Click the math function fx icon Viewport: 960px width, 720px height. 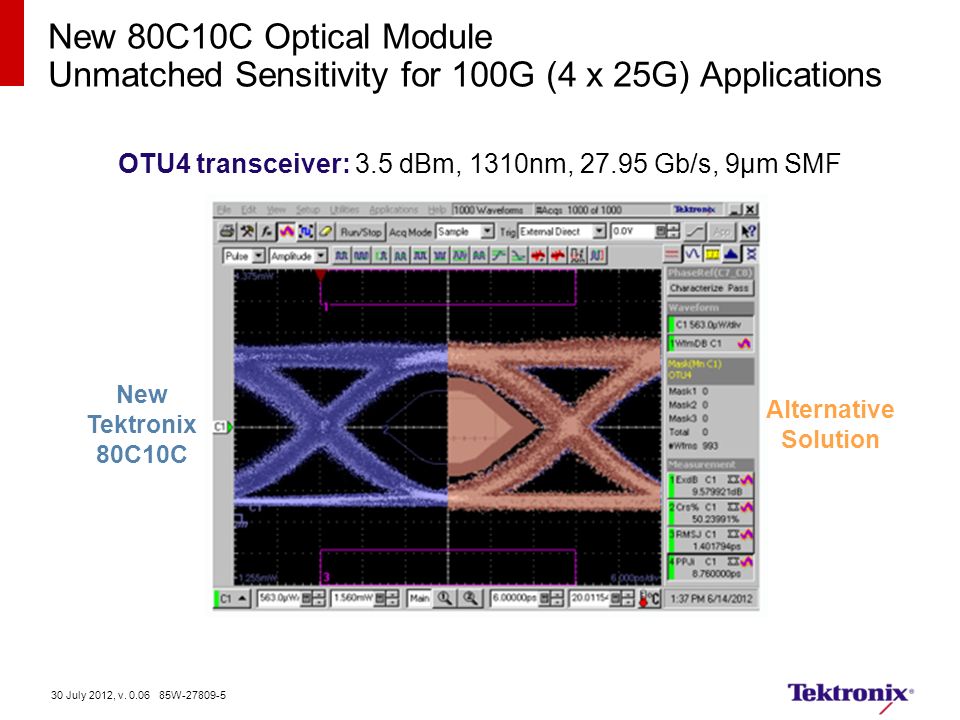(x=266, y=231)
